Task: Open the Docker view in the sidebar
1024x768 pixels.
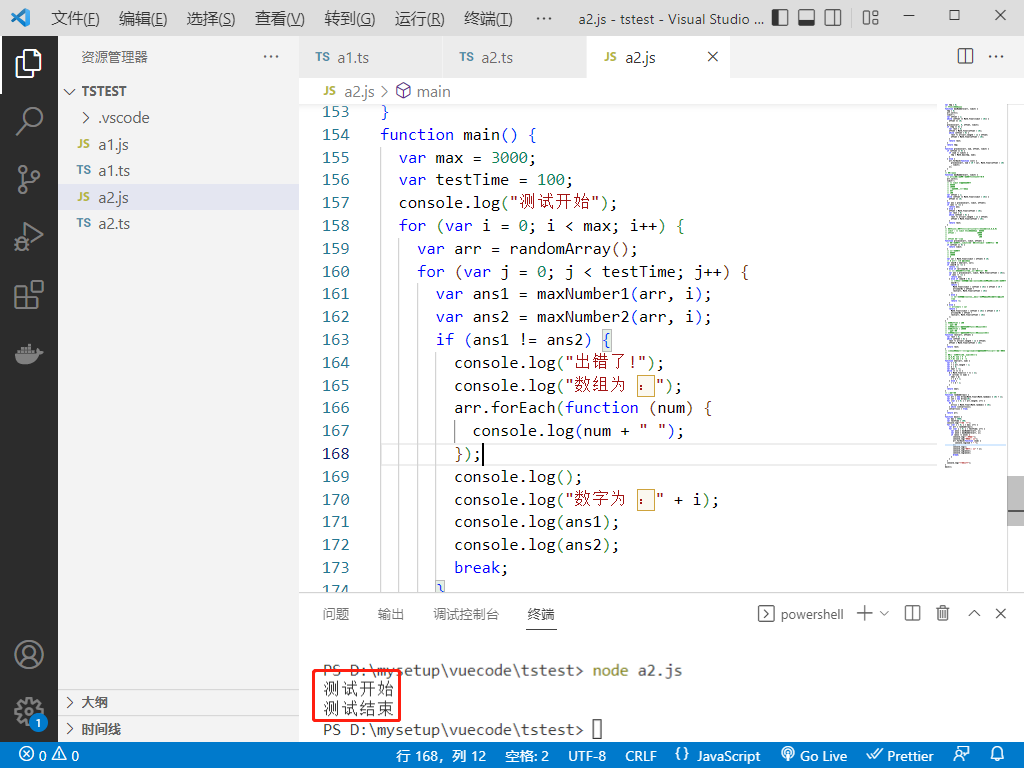Action: (29, 352)
